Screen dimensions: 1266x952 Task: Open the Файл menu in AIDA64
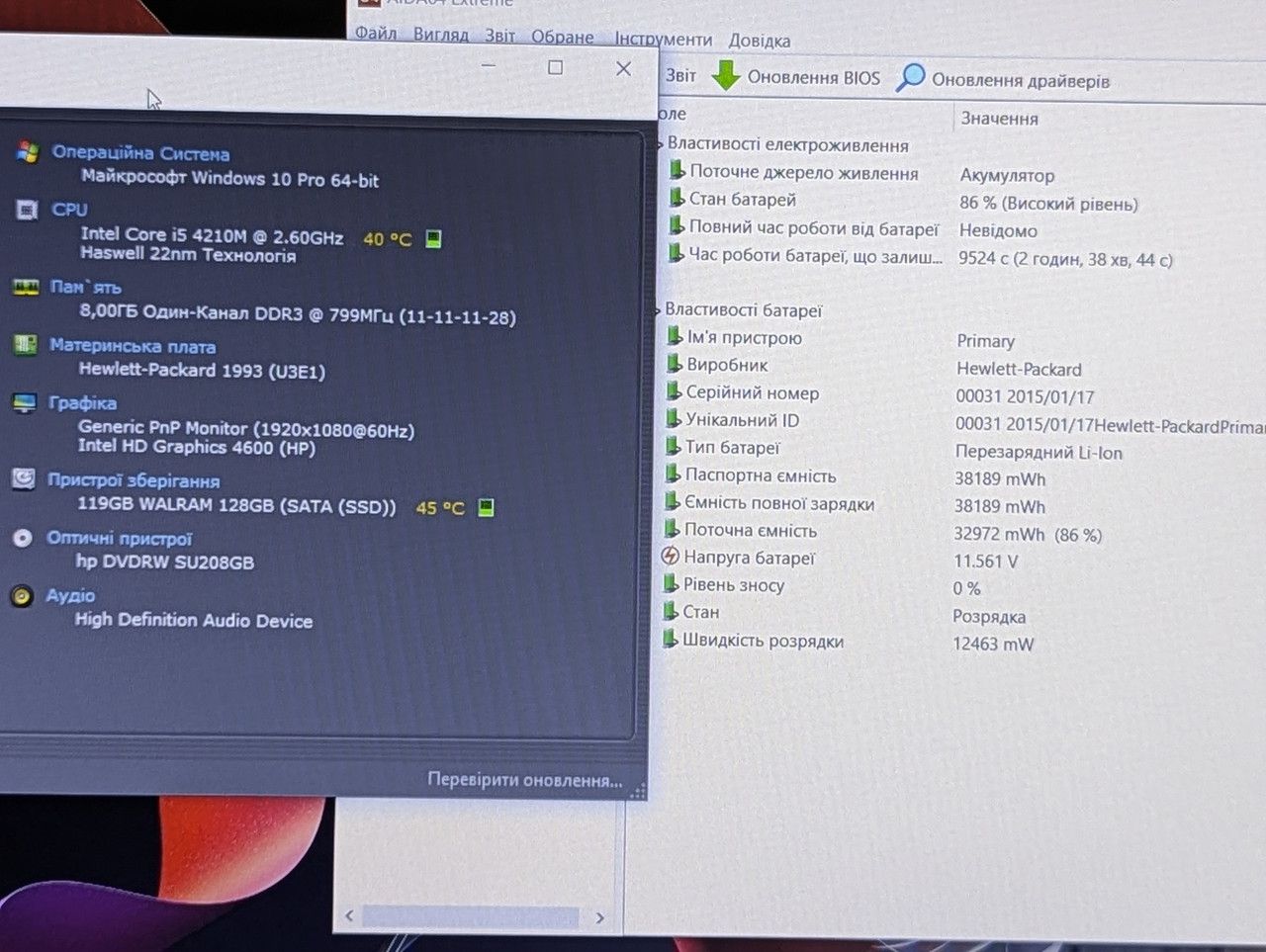376,34
